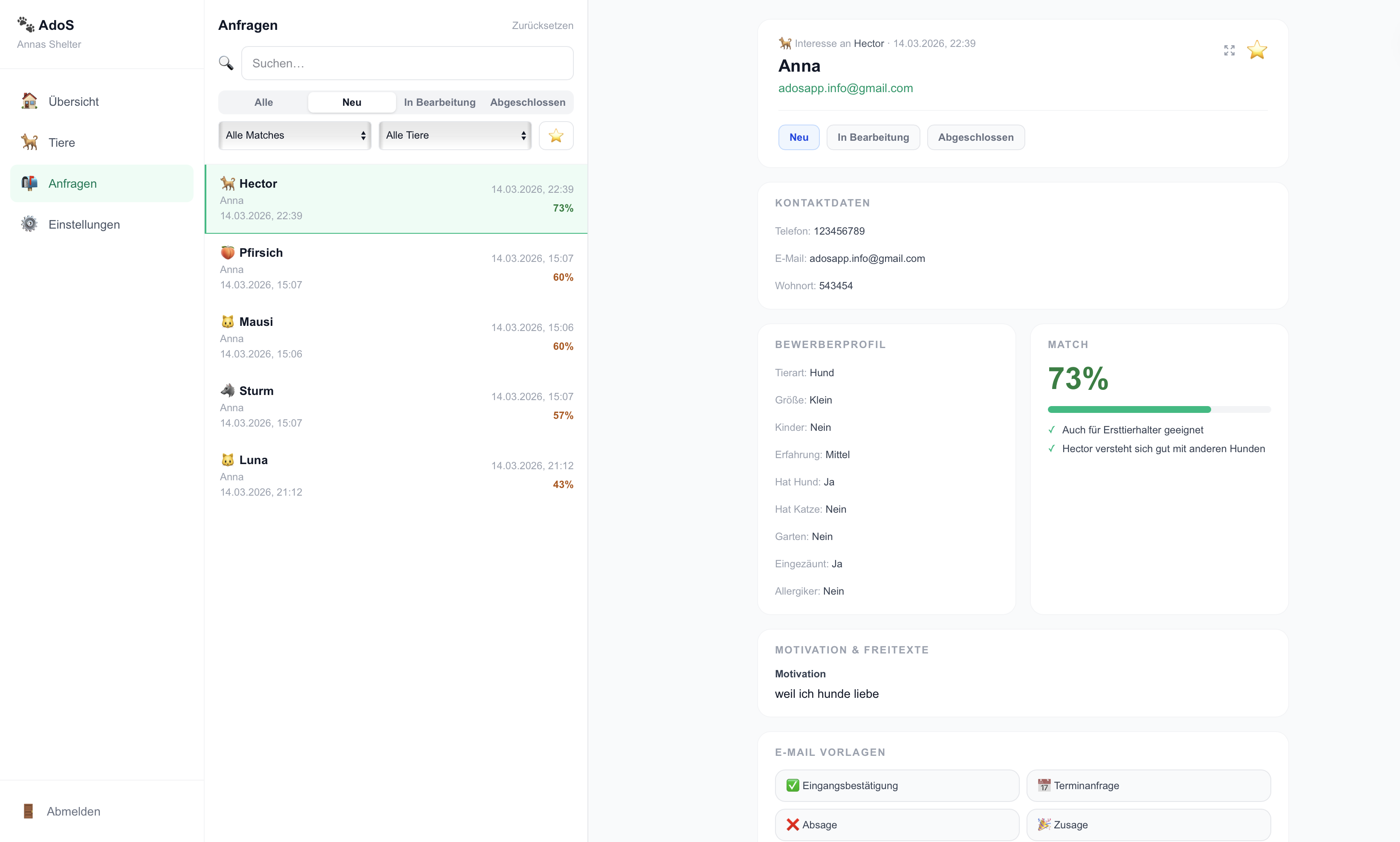Open Einstellungen via gear icon
This screenshot has width=1400, height=842.
pyautogui.click(x=29, y=224)
